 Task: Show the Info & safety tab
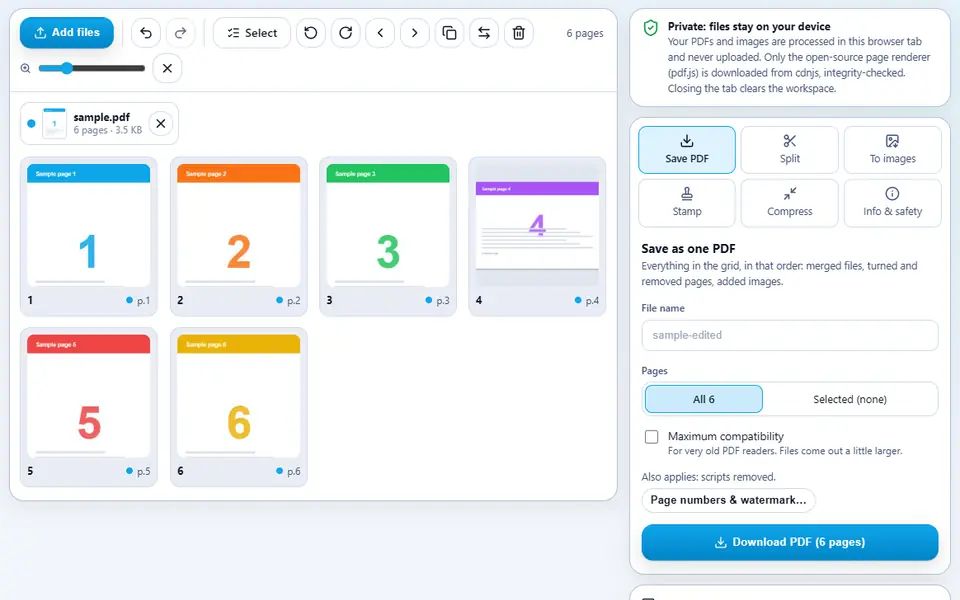[893, 203]
